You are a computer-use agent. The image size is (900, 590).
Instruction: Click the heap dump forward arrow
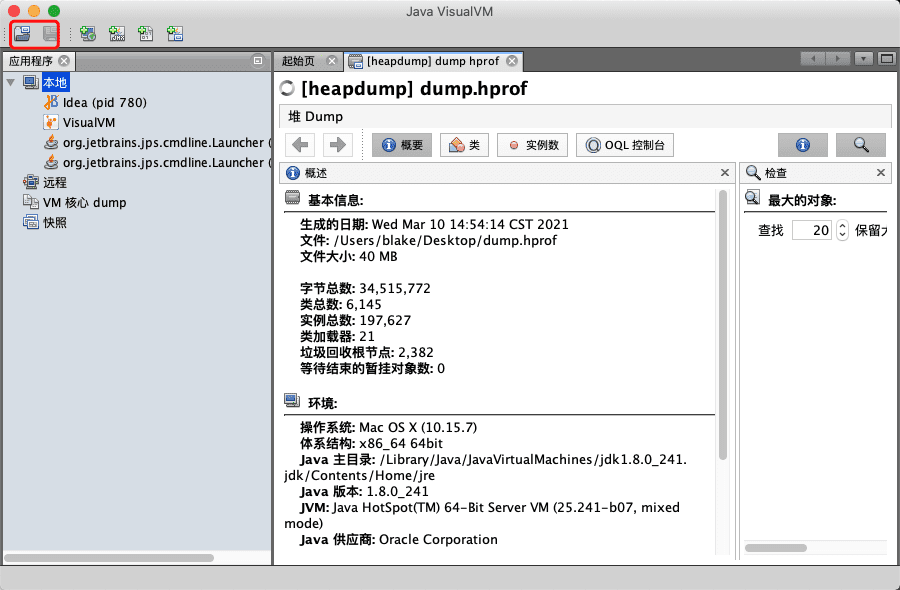(338, 145)
